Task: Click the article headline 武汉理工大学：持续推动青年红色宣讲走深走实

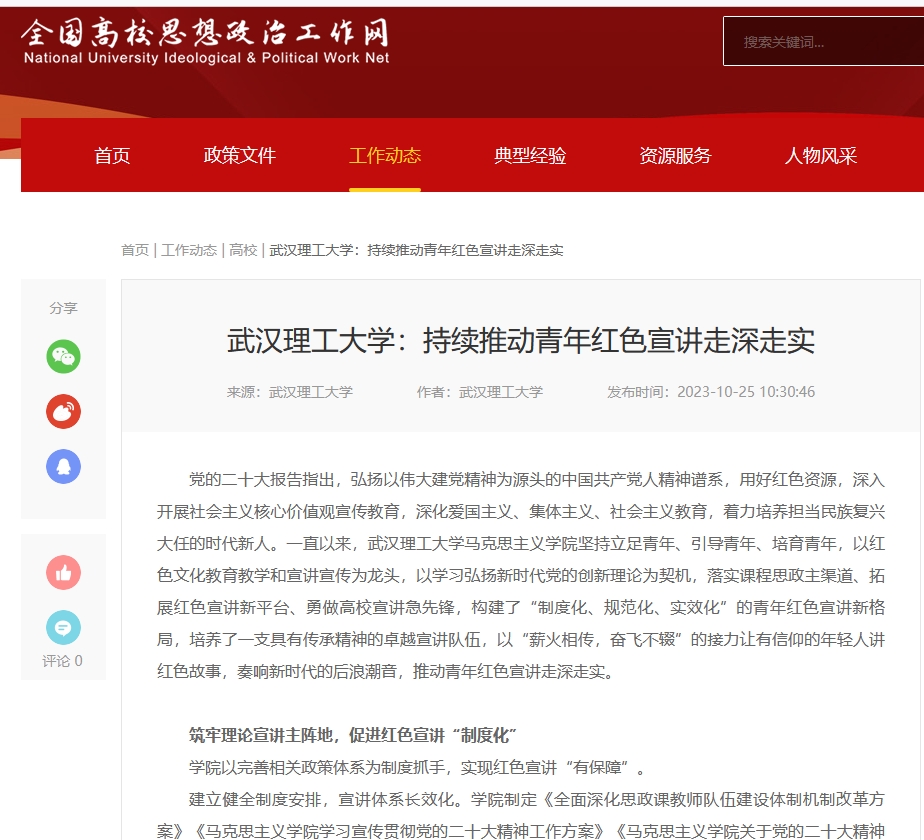Action: coord(521,341)
